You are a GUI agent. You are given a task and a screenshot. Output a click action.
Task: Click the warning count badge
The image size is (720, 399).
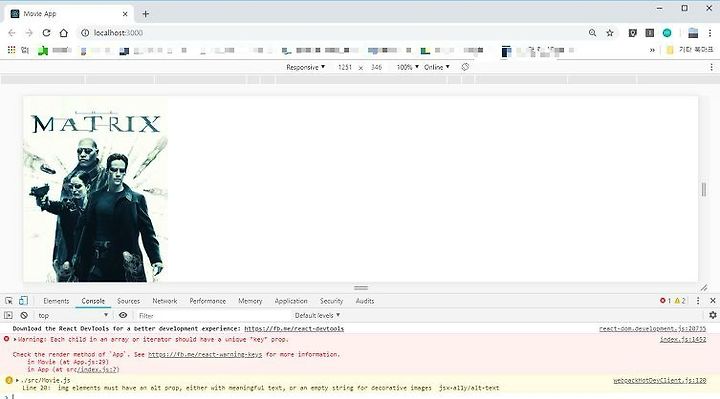pos(680,301)
